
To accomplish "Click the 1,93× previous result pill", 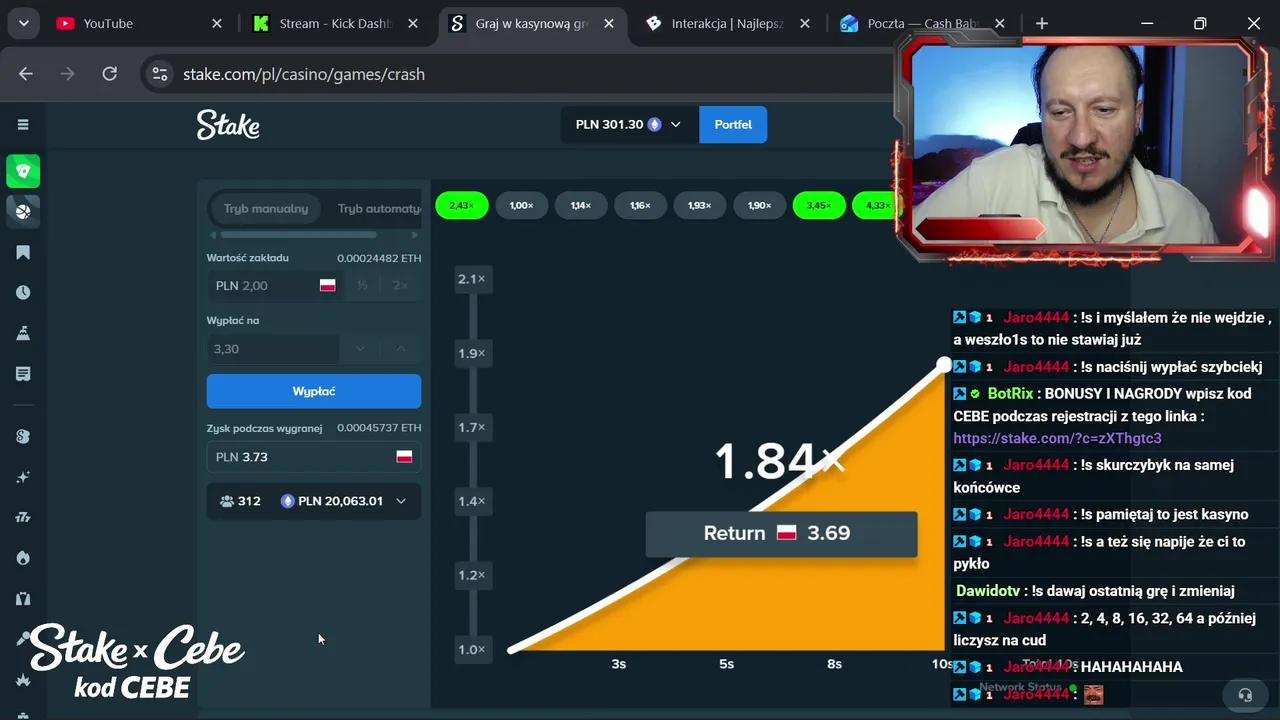I will click(x=700, y=205).
